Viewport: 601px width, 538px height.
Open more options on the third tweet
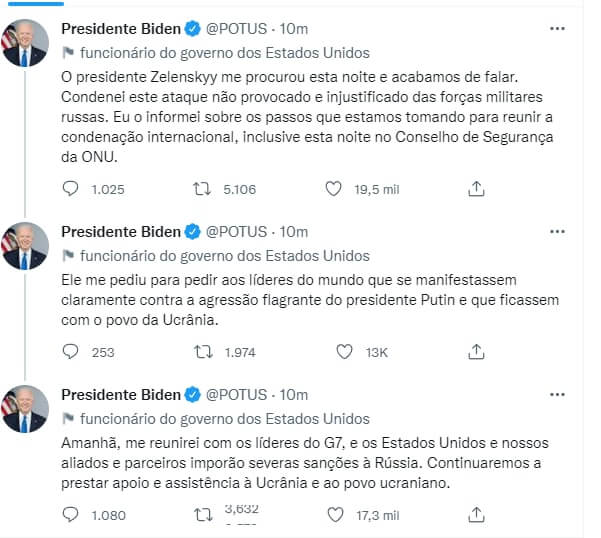(558, 395)
